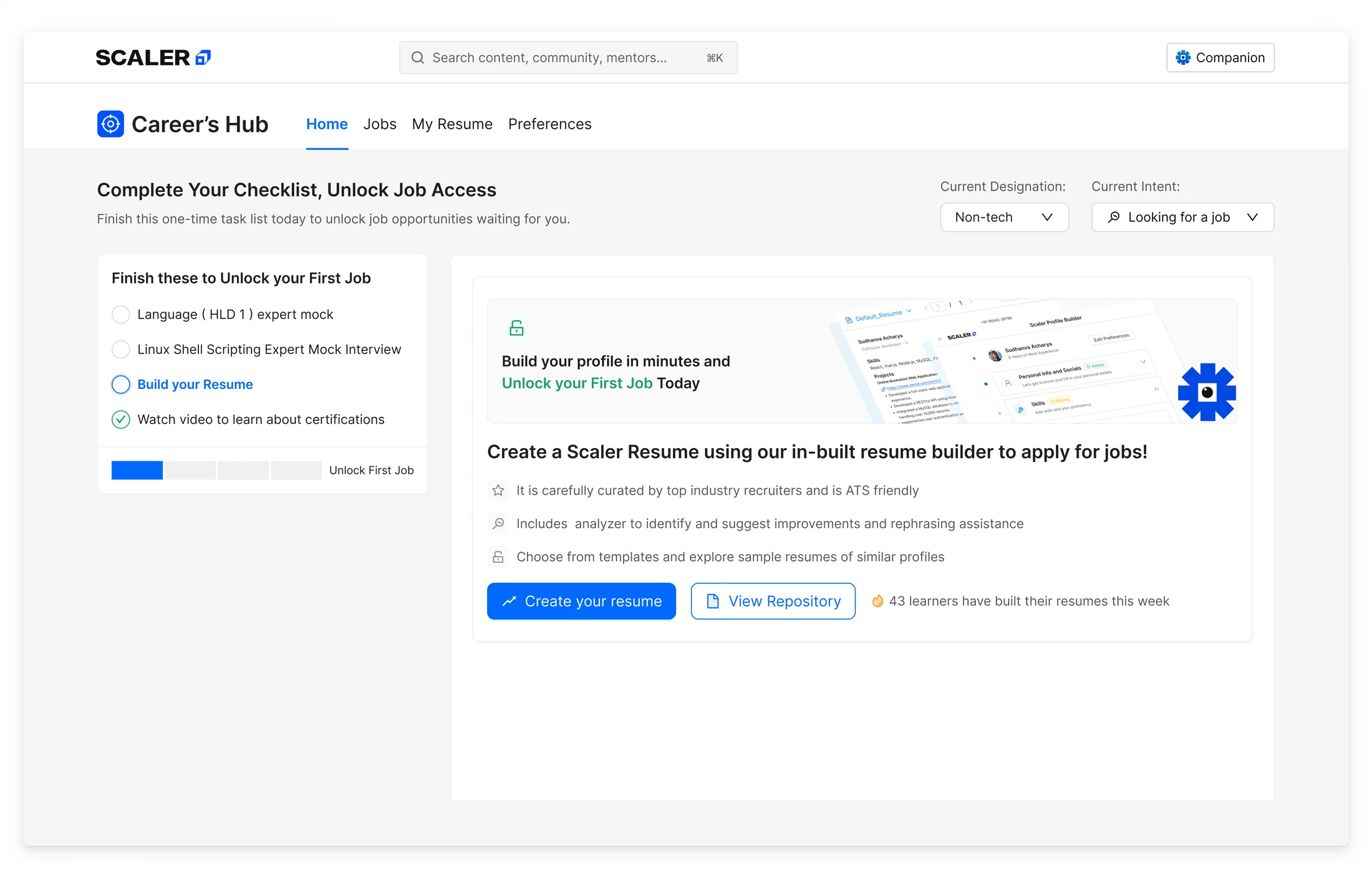
Task: Click the blue gear mascot in banner
Action: pyautogui.click(x=1207, y=392)
